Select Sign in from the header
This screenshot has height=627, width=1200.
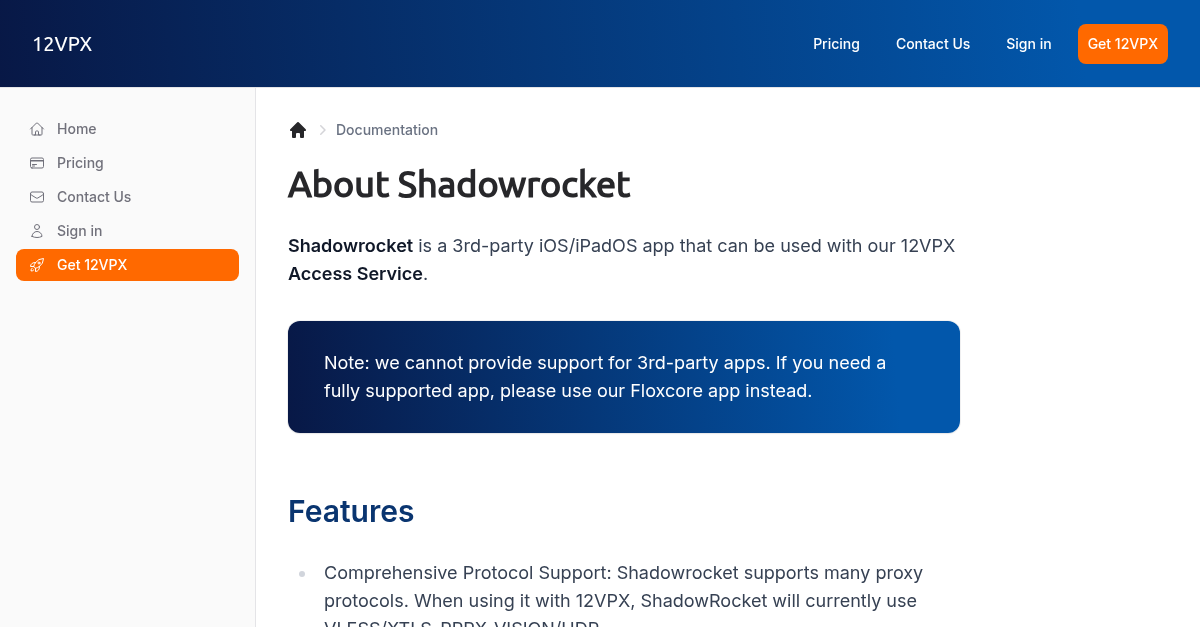click(x=1028, y=43)
